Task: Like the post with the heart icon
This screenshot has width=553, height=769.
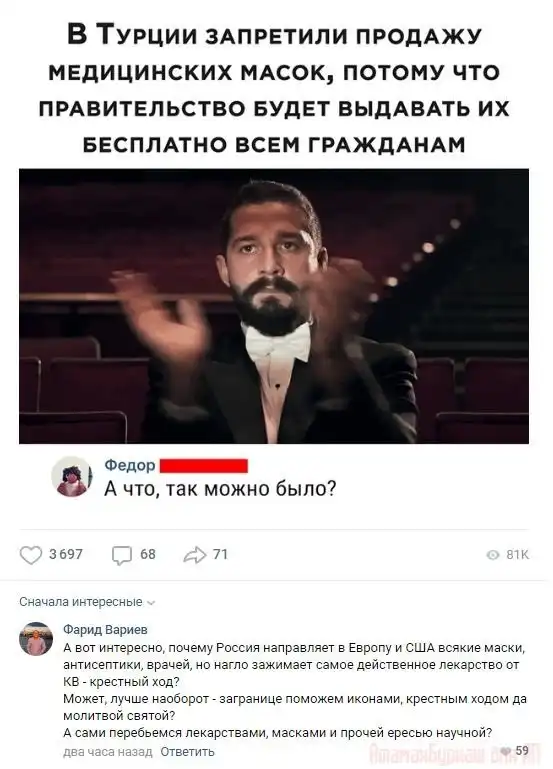Action: click(31, 555)
